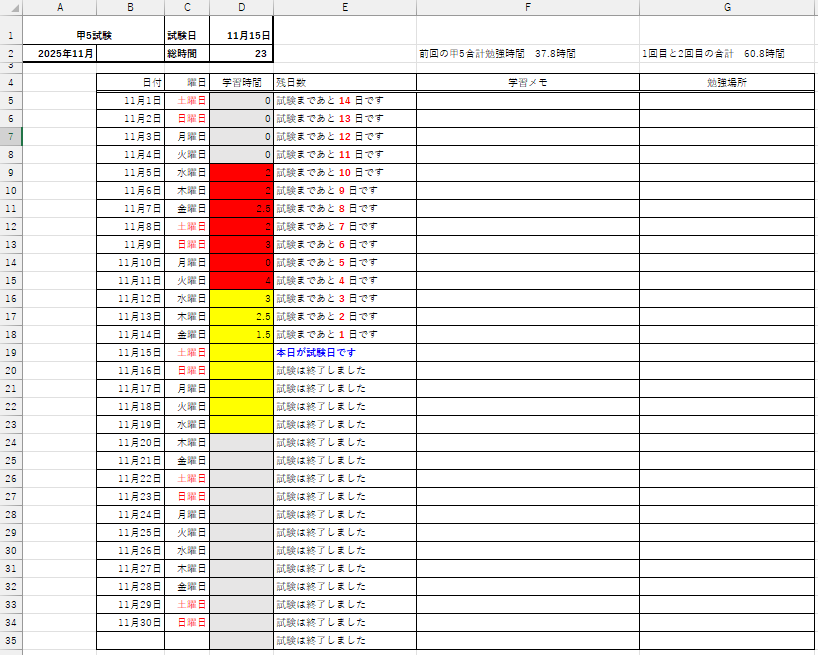Click the yellow study time cell for 11月12日
The width and height of the screenshot is (818, 655).
[x=241, y=298]
